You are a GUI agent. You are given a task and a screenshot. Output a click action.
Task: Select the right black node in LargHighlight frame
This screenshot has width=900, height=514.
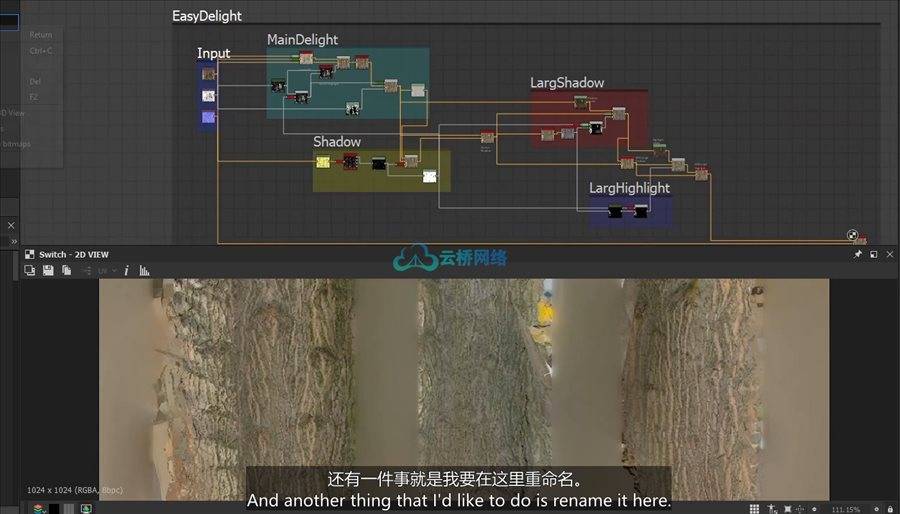[x=641, y=211]
